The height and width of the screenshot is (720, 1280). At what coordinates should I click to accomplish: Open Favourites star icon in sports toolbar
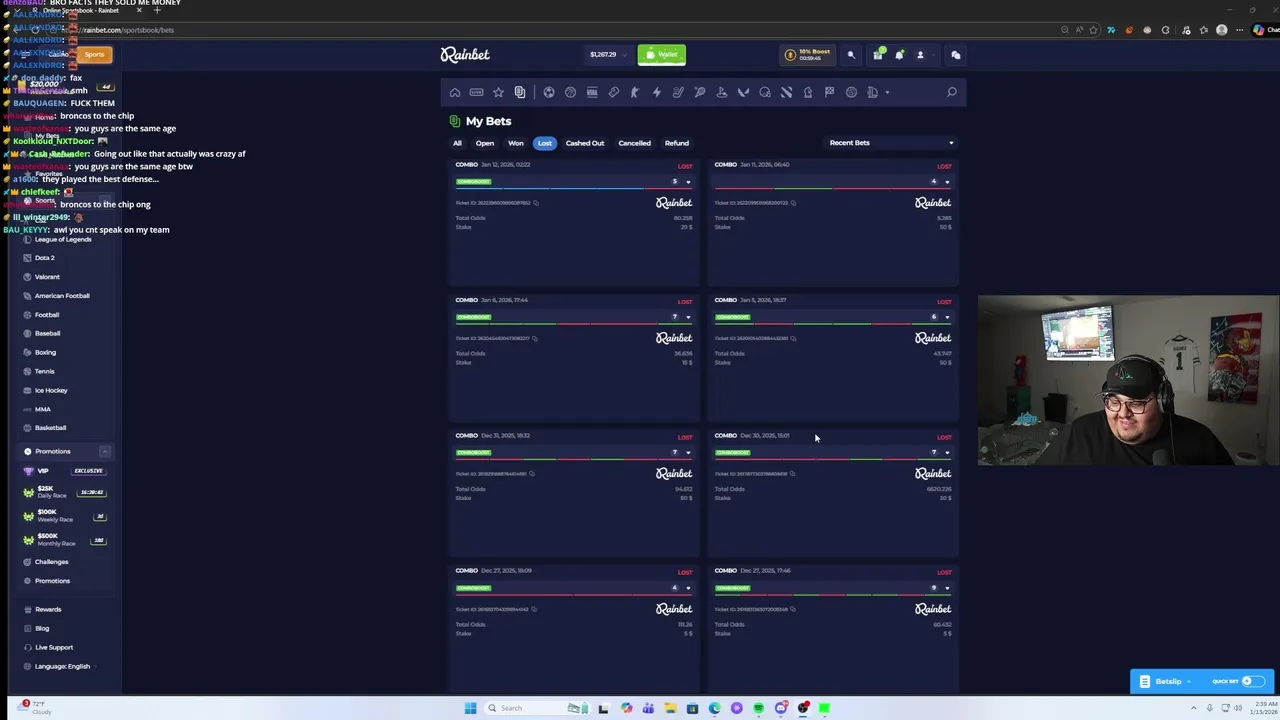tap(498, 92)
